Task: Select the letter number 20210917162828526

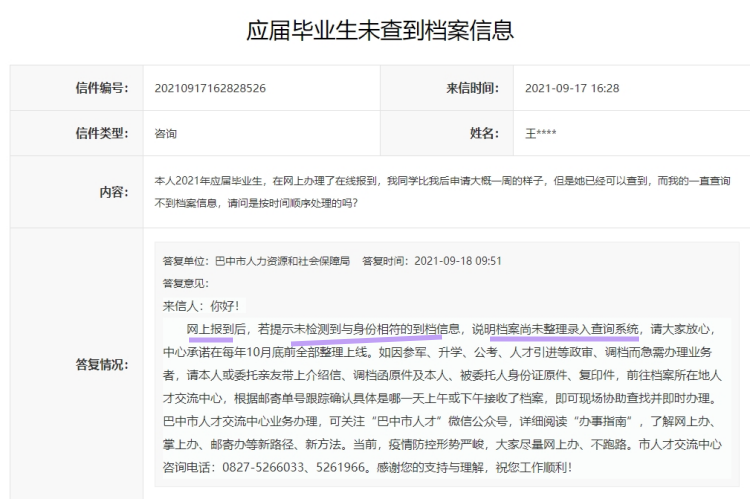Action: click(x=210, y=88)
